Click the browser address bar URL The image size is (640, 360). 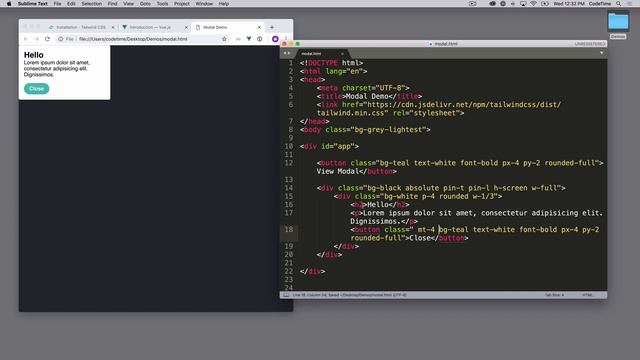point(133,39)
